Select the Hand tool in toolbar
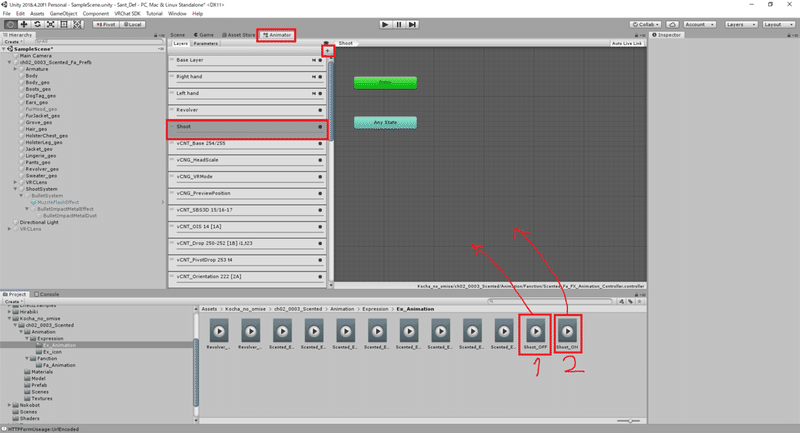 tap(10, 24)
